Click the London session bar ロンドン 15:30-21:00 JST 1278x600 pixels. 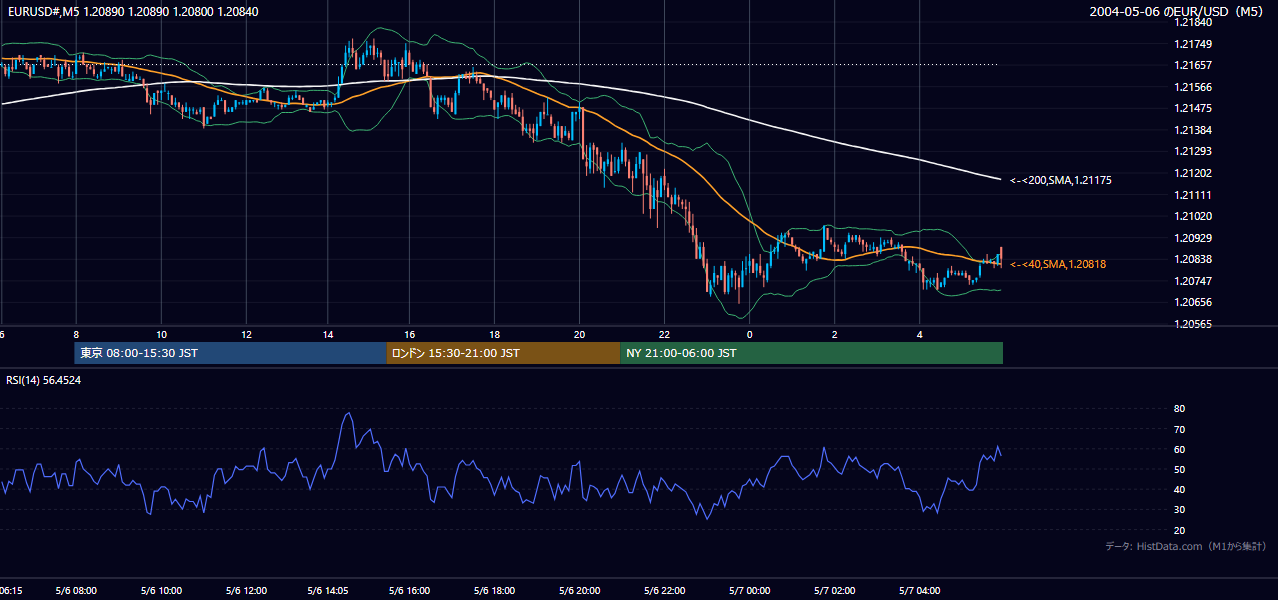click(x=503, y=353)
